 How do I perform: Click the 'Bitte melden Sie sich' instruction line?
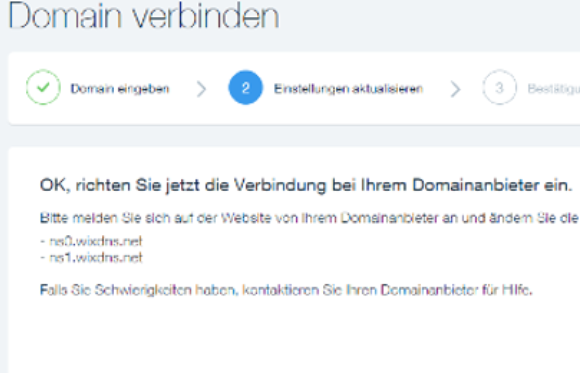(310, 218)
